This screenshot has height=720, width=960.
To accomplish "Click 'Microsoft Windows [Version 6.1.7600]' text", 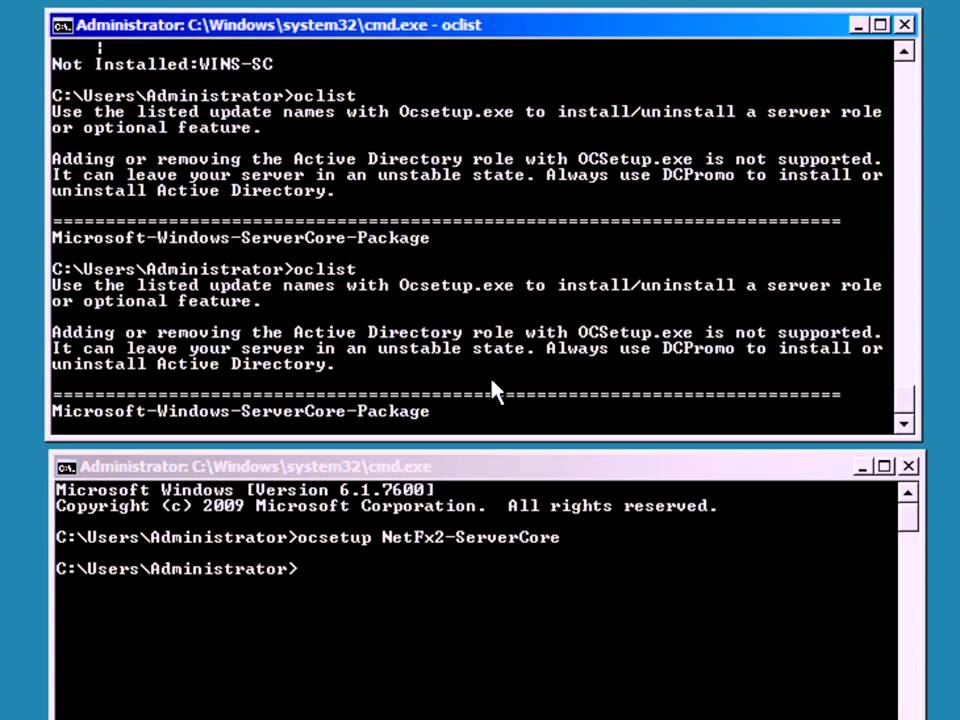I will point(245,490).
